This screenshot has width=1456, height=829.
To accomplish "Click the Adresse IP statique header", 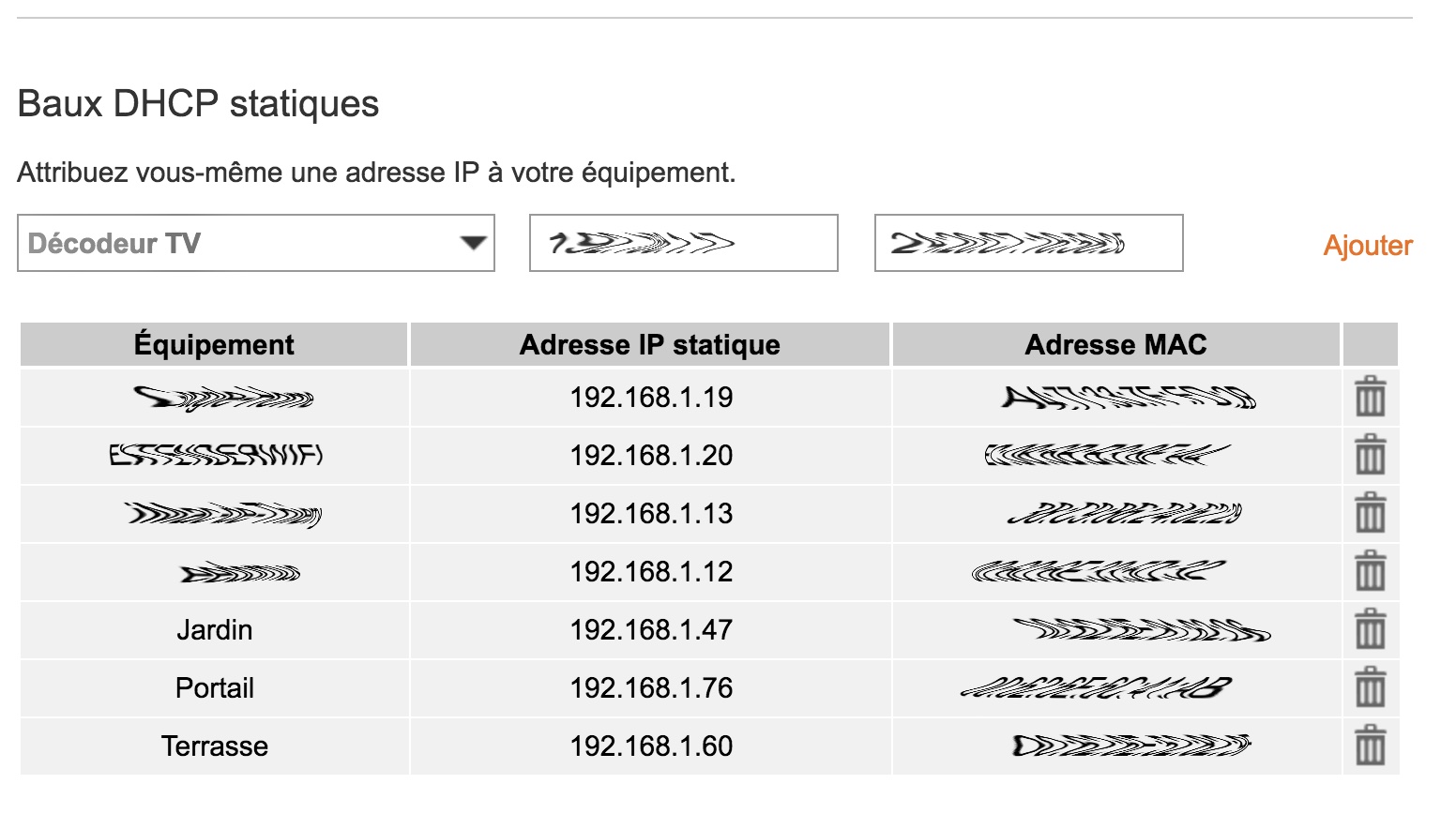I will tap(649, 345).
